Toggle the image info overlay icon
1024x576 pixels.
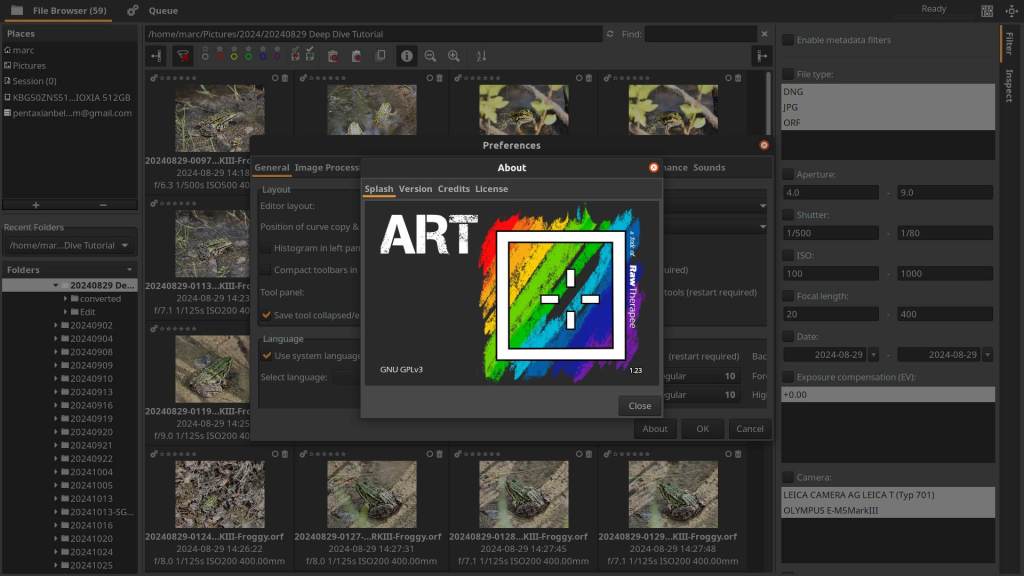tap(407, 56)
